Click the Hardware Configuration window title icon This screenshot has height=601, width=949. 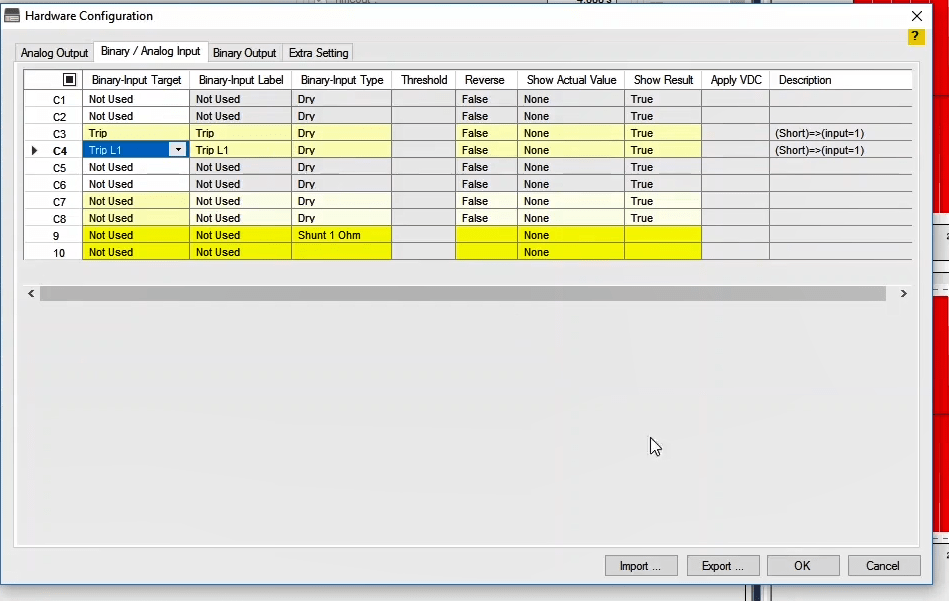[x=12, y=16]
